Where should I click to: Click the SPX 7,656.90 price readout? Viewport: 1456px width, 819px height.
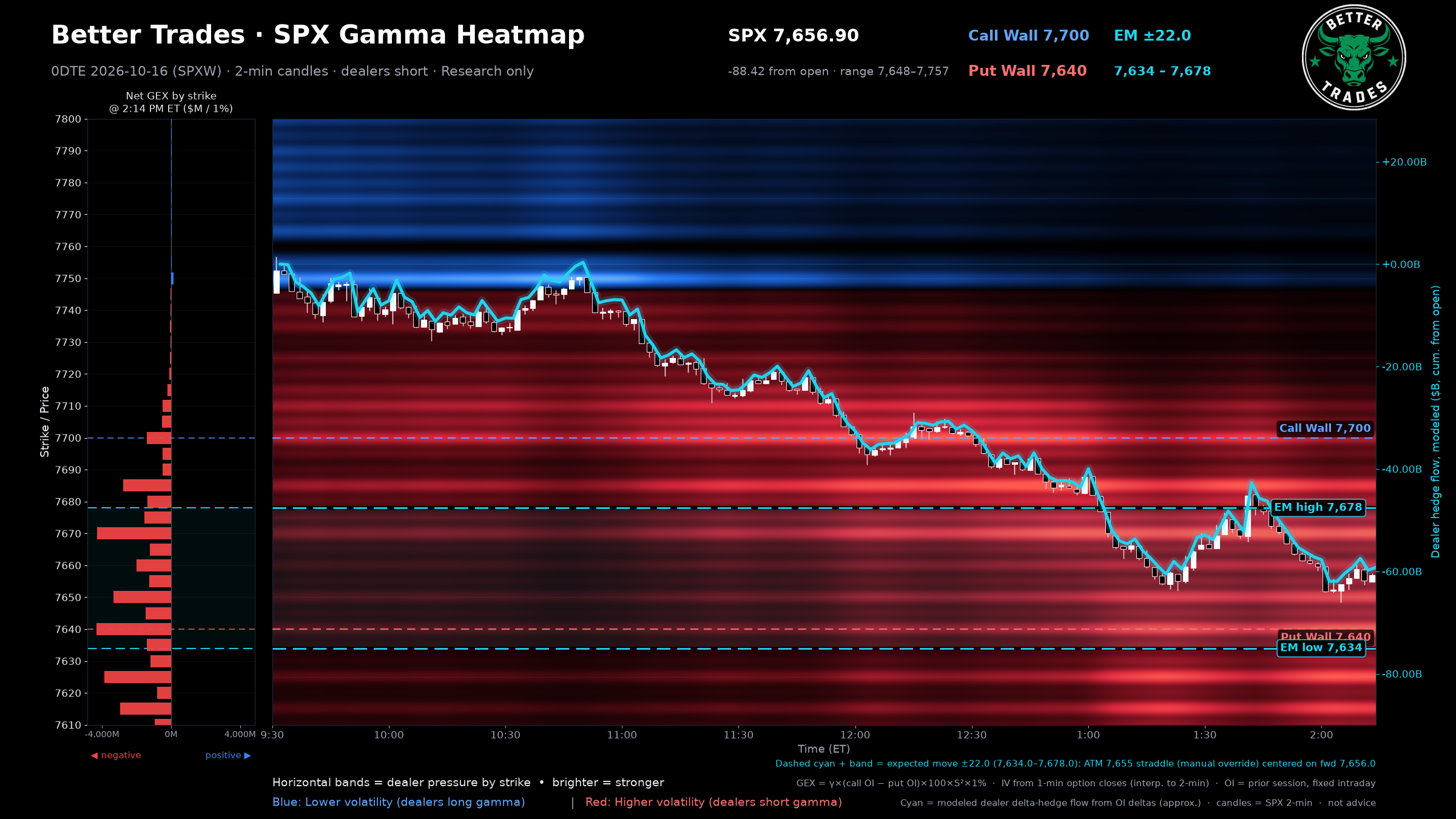pos(794,36)
